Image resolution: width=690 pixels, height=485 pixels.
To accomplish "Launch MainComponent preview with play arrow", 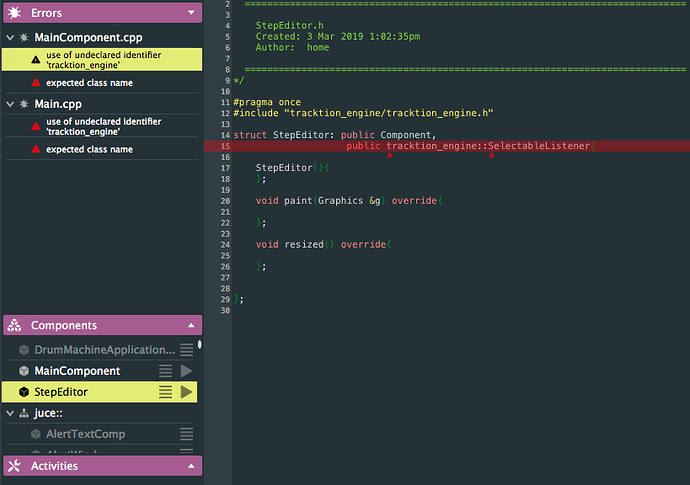I will [187, 371].
